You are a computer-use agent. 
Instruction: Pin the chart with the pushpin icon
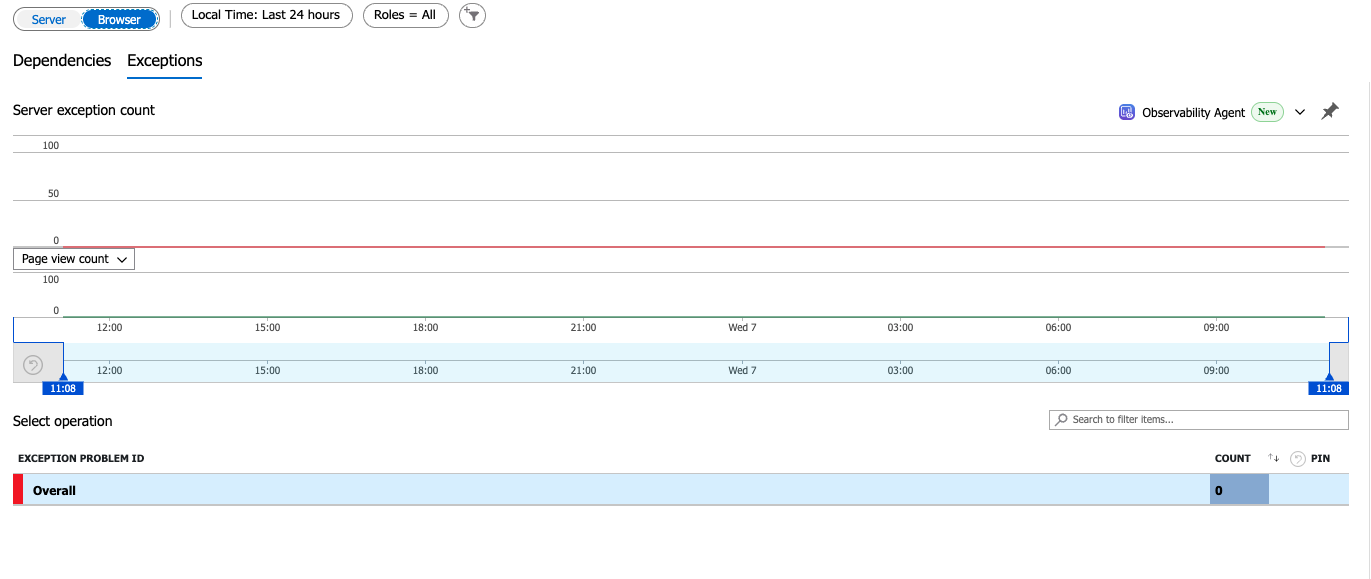[x=1329, y=112]
